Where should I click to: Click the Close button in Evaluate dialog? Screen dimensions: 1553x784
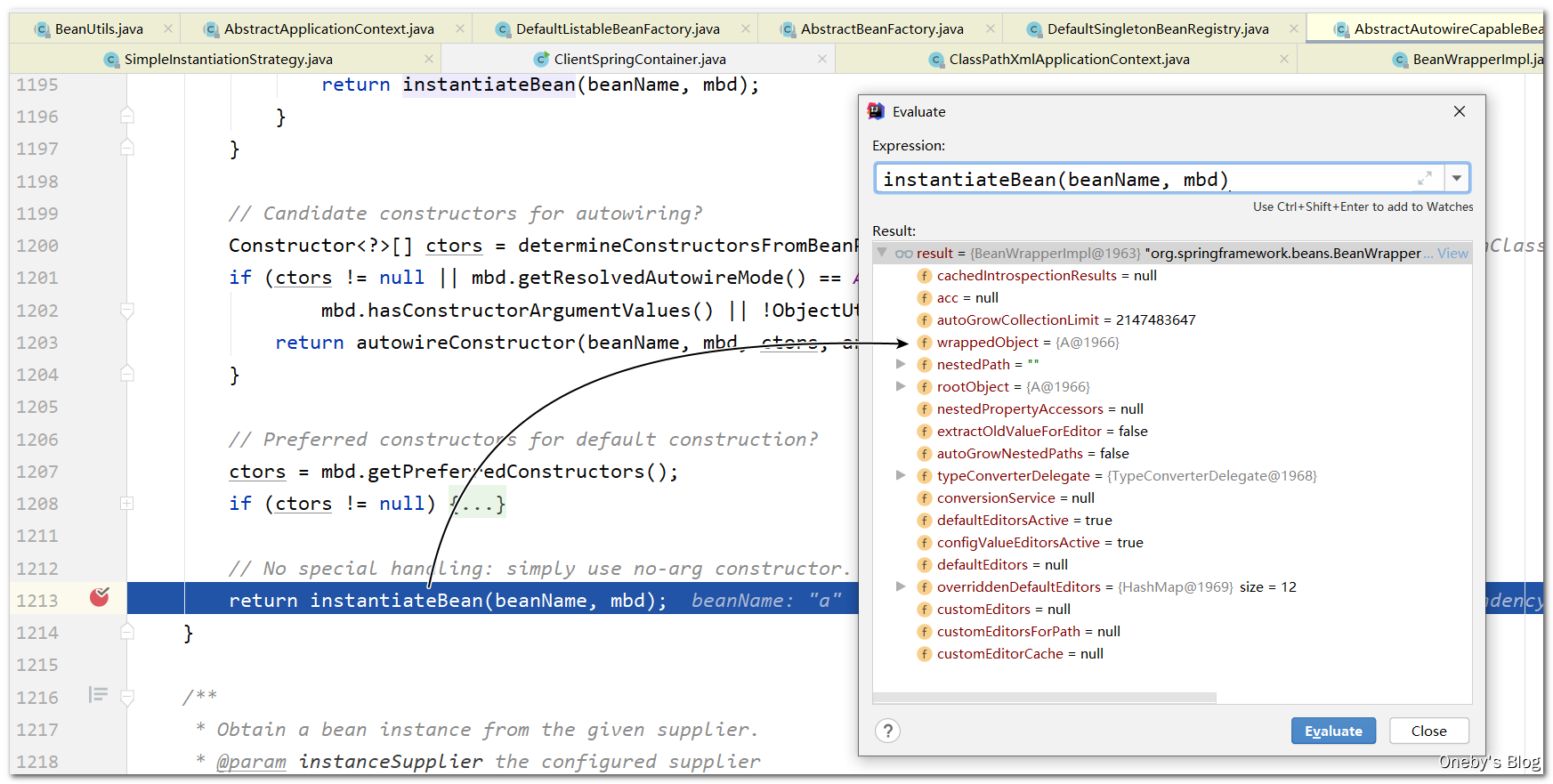(1428, 731)
